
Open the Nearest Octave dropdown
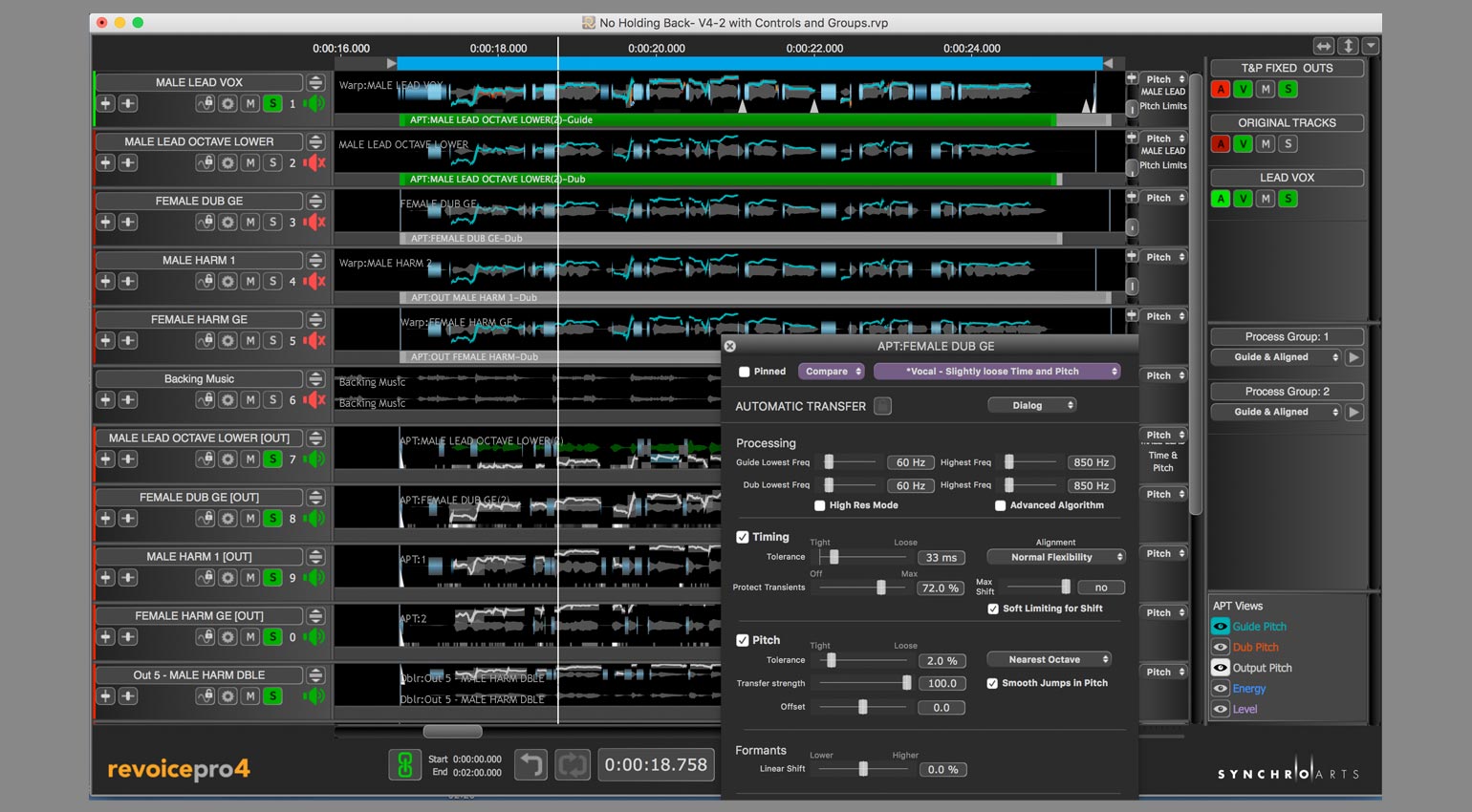pos(1048,659)
